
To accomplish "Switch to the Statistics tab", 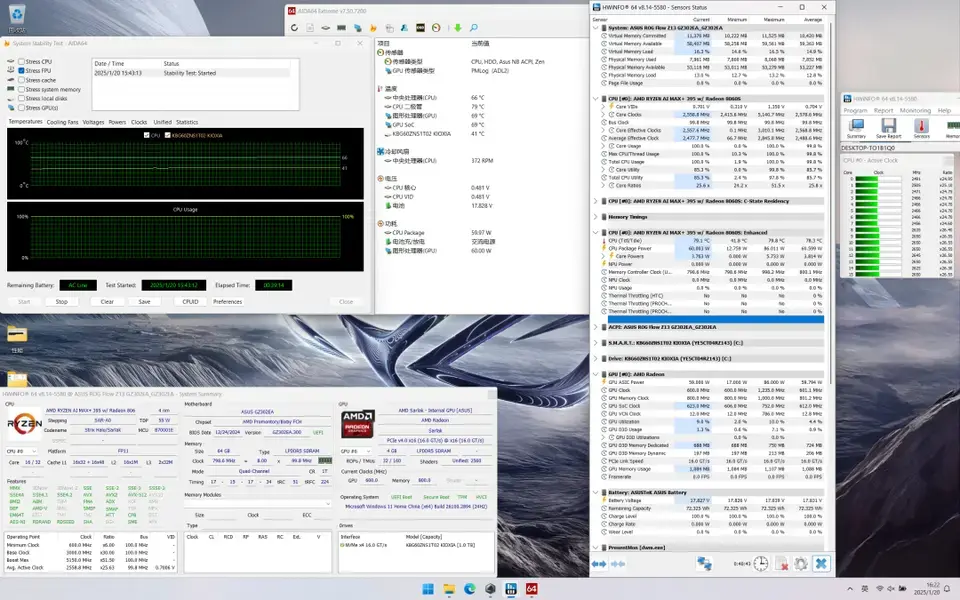I will point(187,122).
